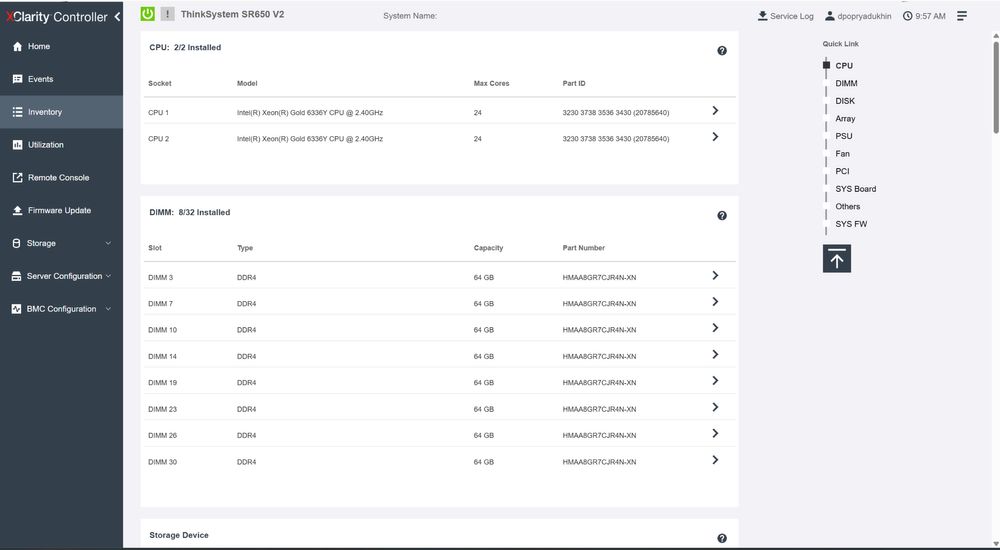Image resolution: width=1000 pixels, height=550 pixels.
Task: Click the green power status icon
Action: point(147,14)
